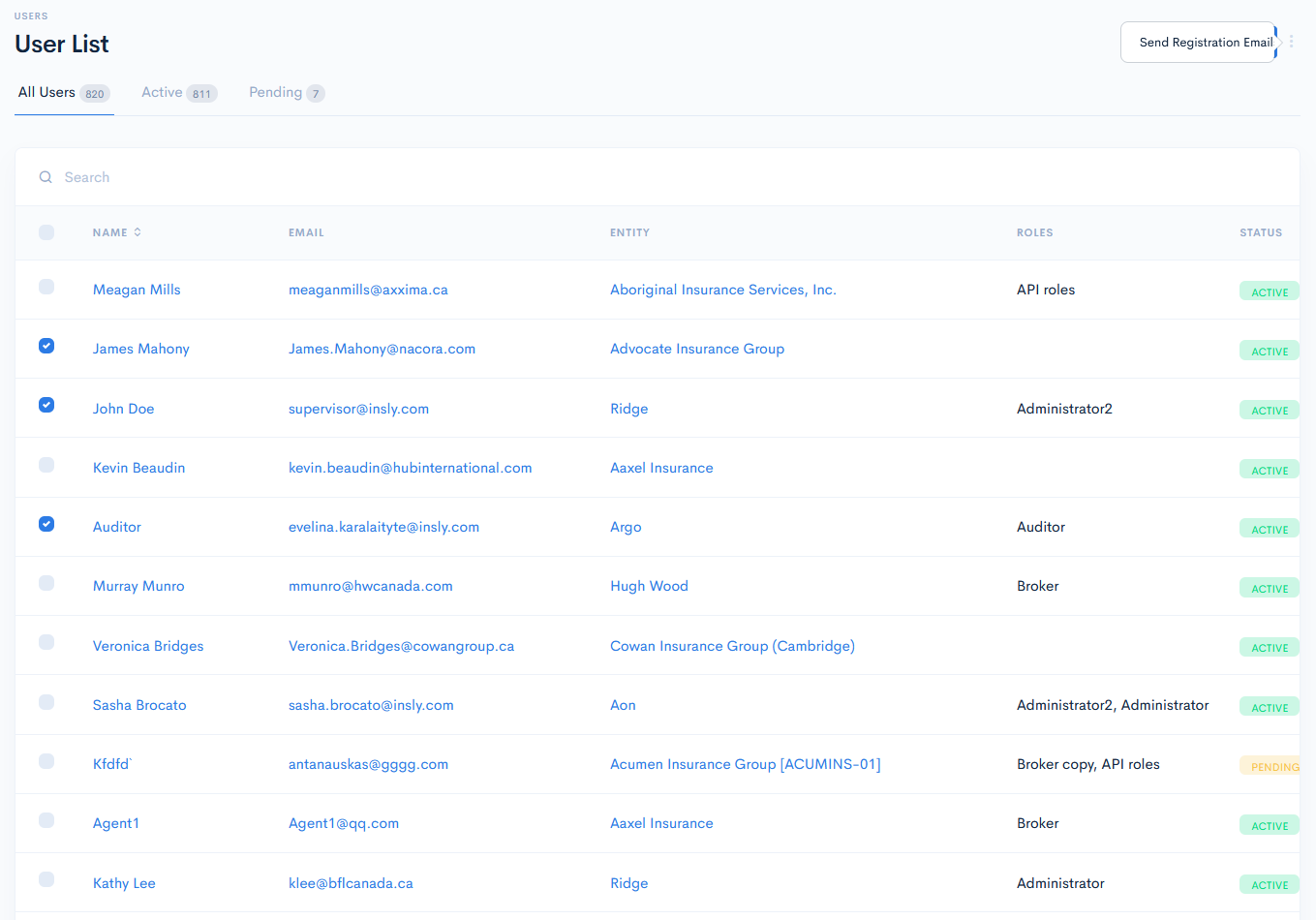Sort users by Name column arrows
Viewport: 1316px width, 920px height.
coord(138,232)
